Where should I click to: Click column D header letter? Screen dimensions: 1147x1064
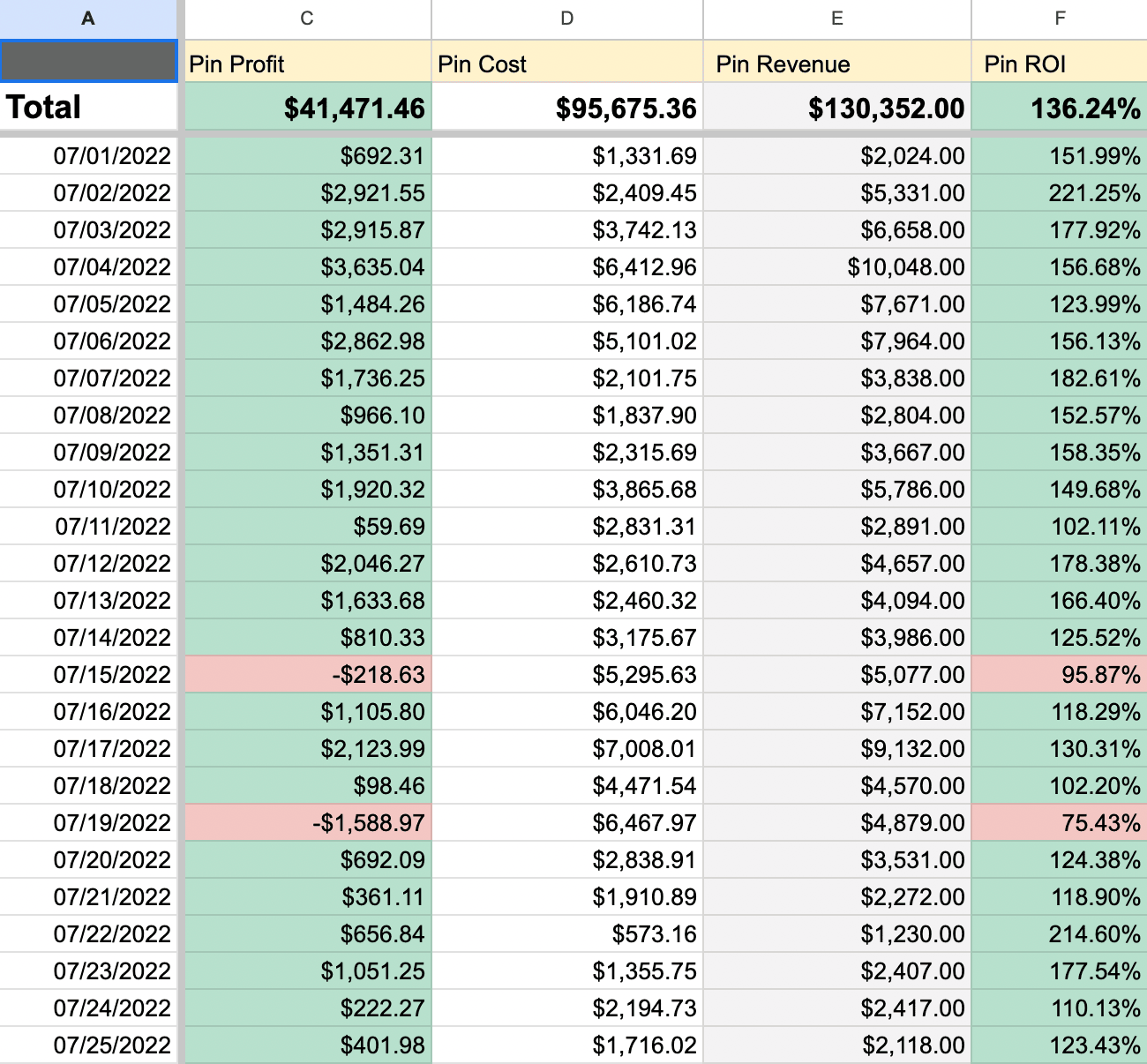[x=566, y=19]
